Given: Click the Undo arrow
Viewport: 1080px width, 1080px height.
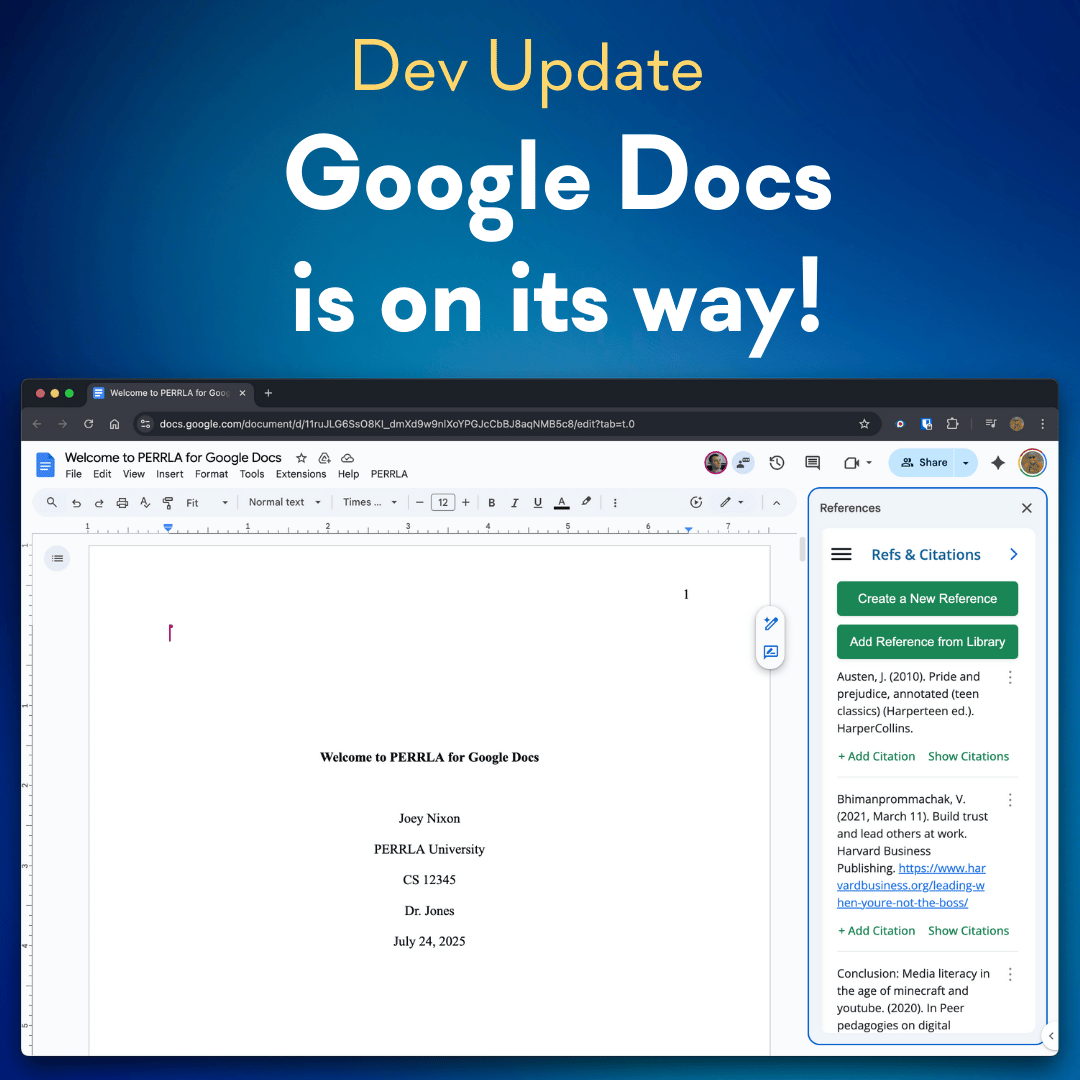Looking at the screenshot, I should [76, 503].
